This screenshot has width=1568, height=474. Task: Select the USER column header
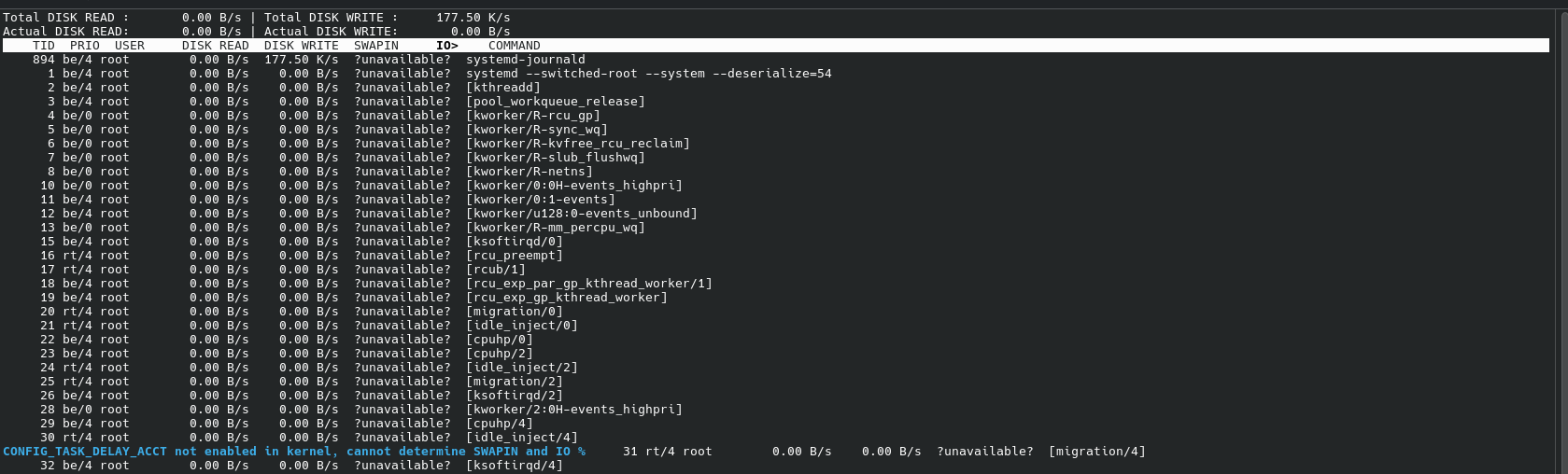(x=130, y=46)
